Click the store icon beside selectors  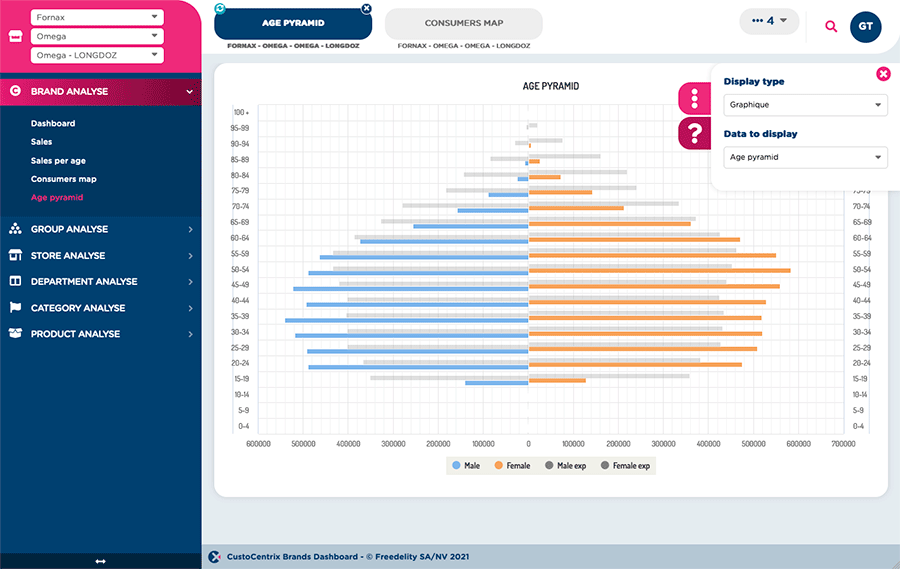tap(15, 36)
